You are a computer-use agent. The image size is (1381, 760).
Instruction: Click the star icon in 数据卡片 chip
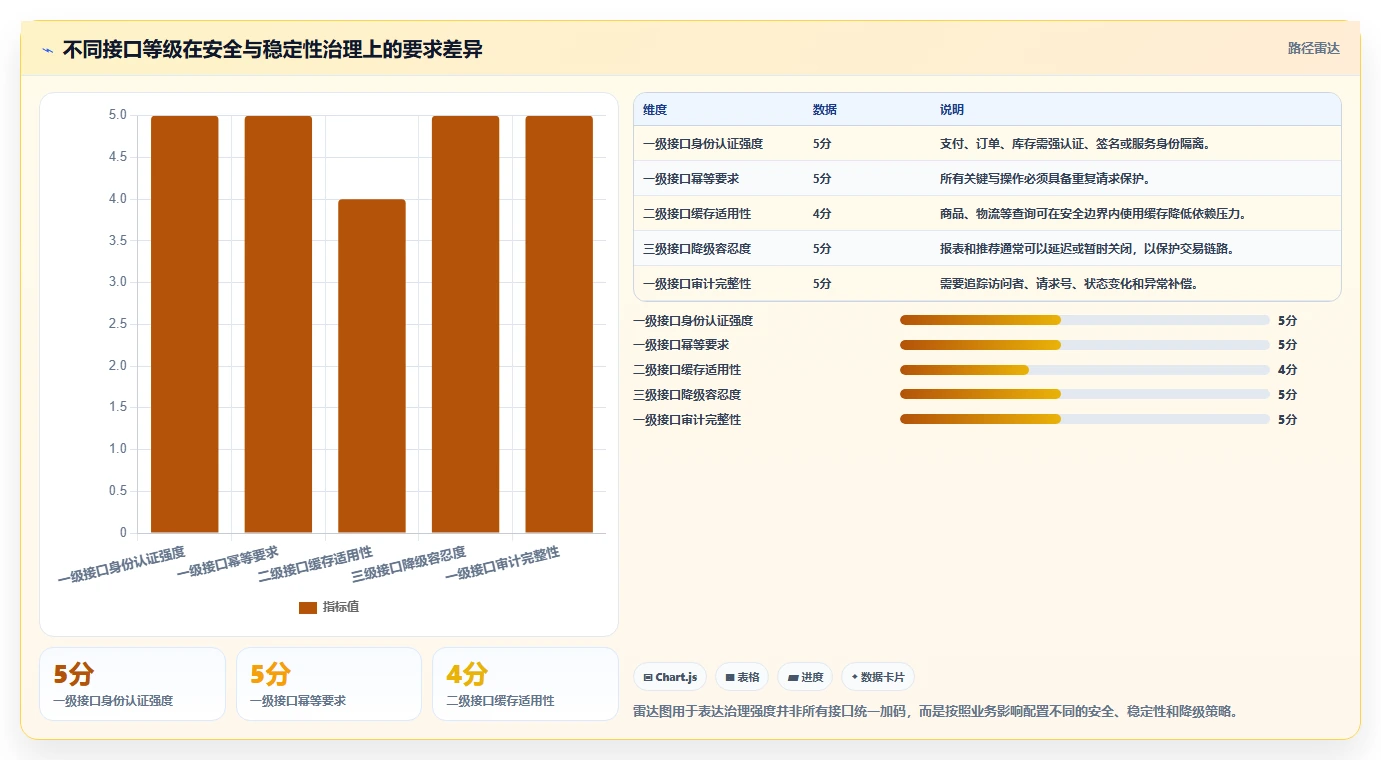pyautogui.click(x=855, y=677)
